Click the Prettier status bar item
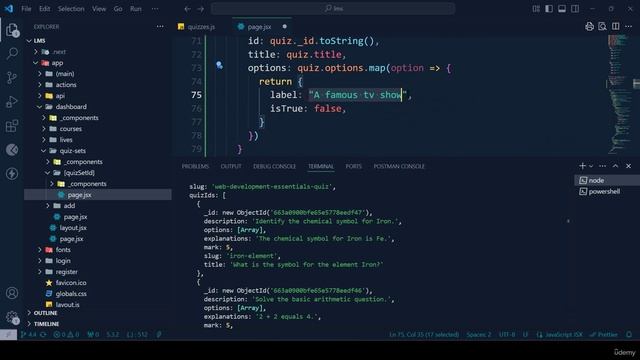 [604, 334]
